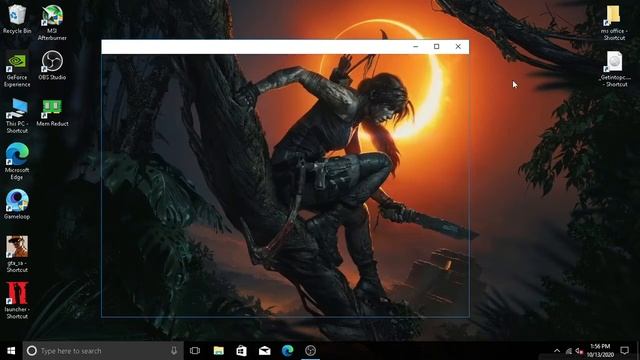Open the volume control tray icon

(x=579, y=351)
